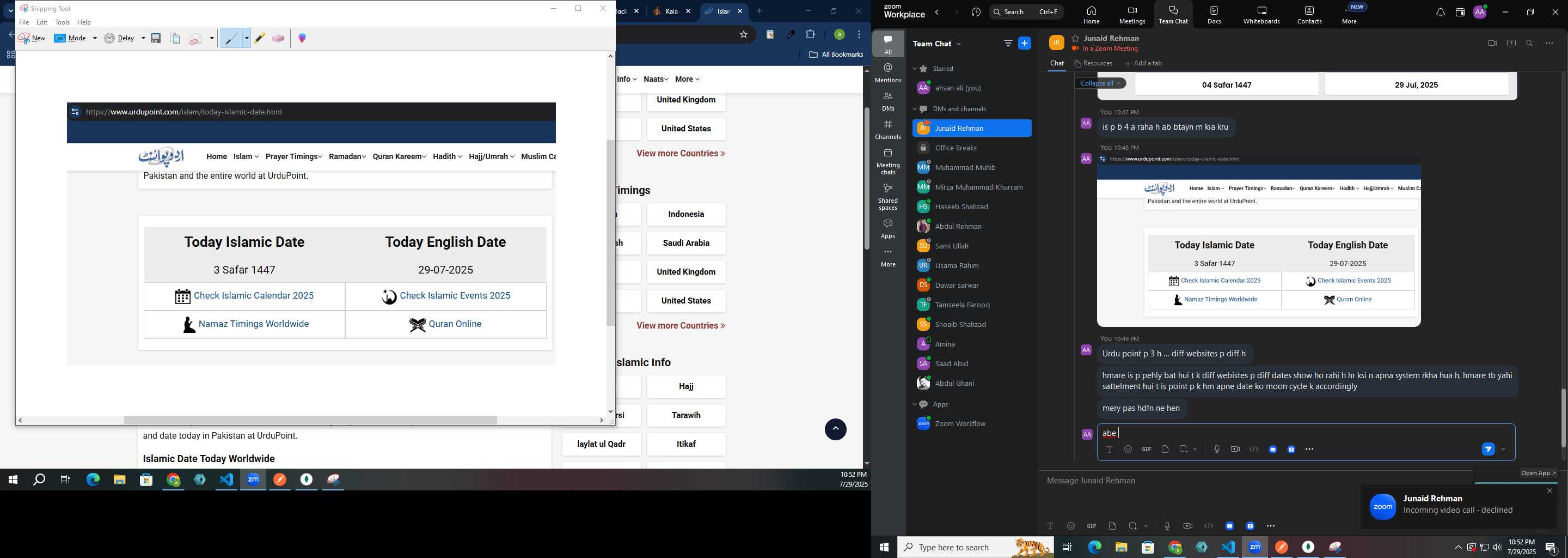Switch to Meetings tab in Zoom
Image resolution: width=1568 pixels, height=558 pixels.
1131,15
